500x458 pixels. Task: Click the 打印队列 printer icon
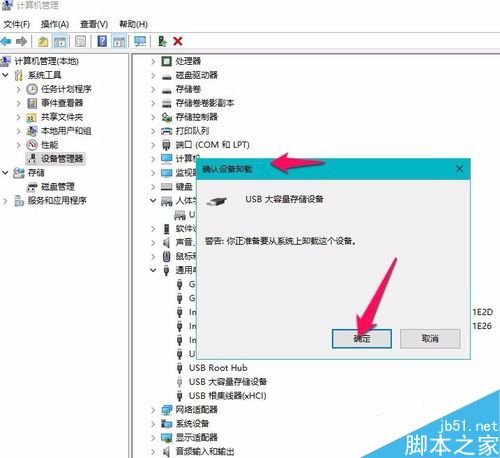(x=166, y=131)
